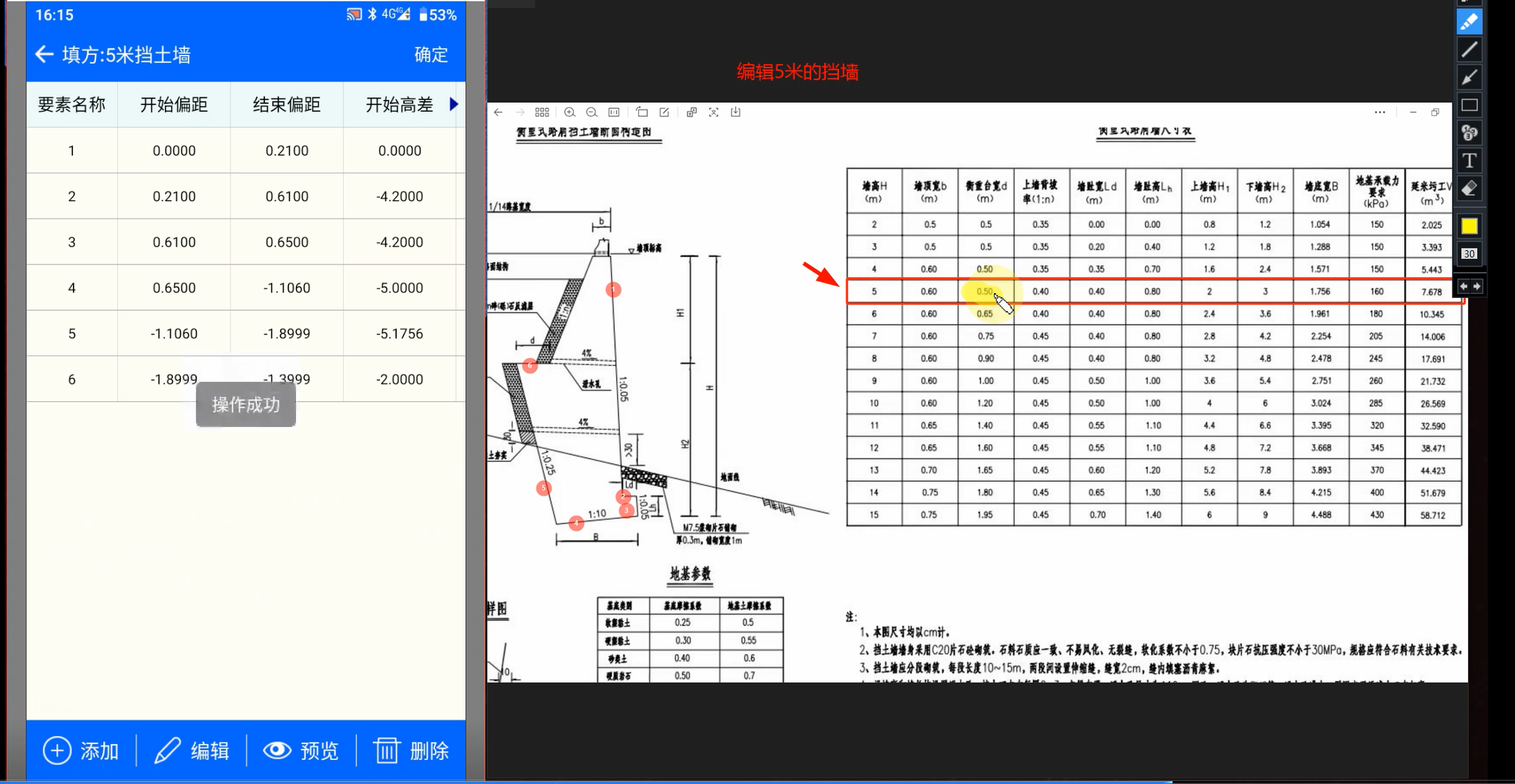Tap the 编辑 edit button

pos(191,750)
